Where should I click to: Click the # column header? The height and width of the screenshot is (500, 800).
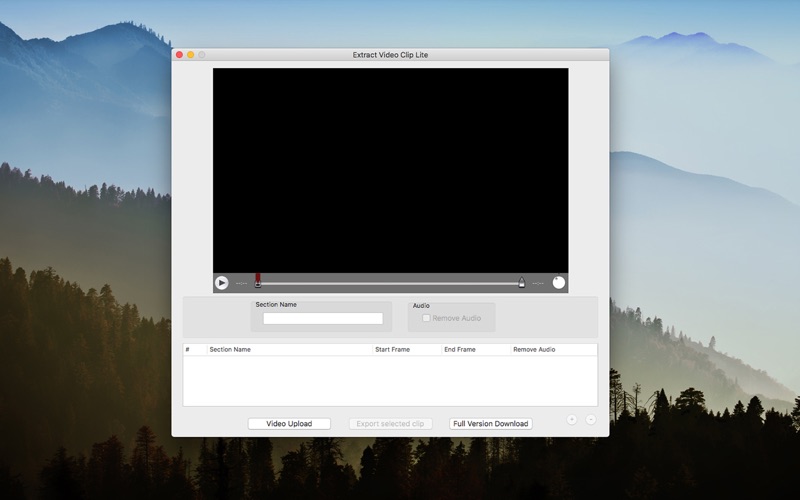coord(194,350)
